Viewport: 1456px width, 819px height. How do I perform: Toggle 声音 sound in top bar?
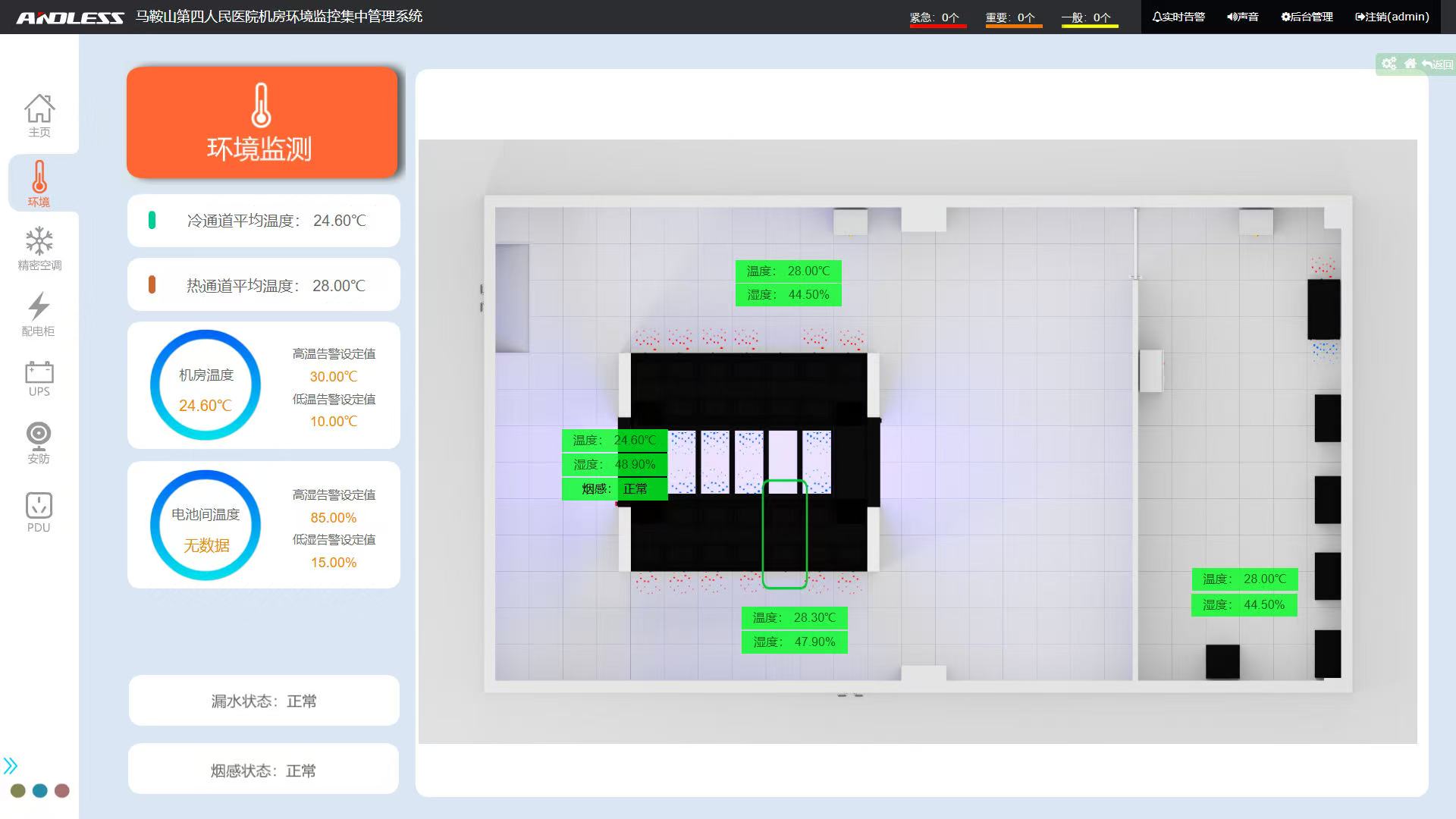tap(1243, 17)
